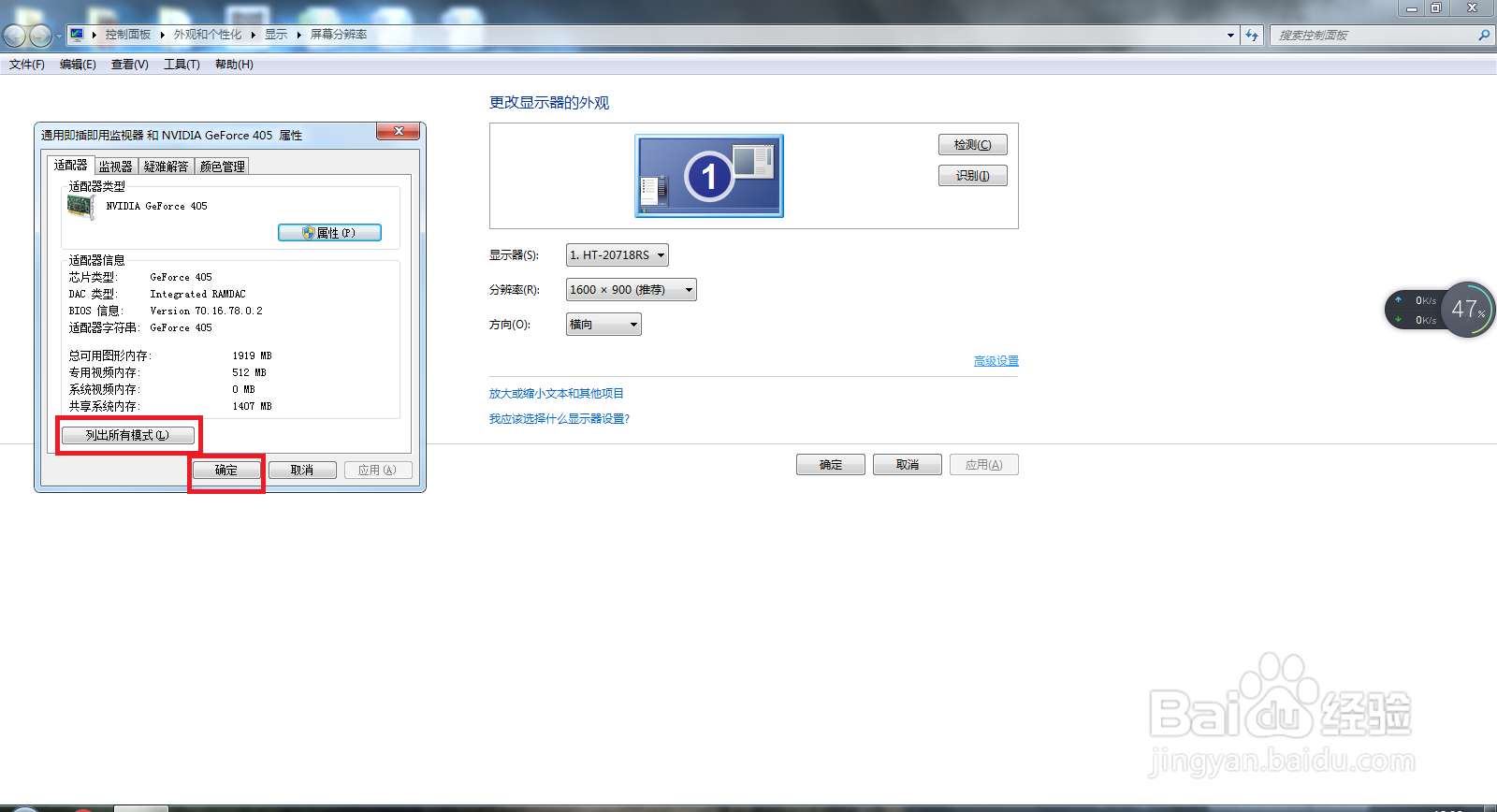Viewport: 1497px width, 812px height.
Task: Click 确定 in the screen resolution window
Action: (831, 464)
